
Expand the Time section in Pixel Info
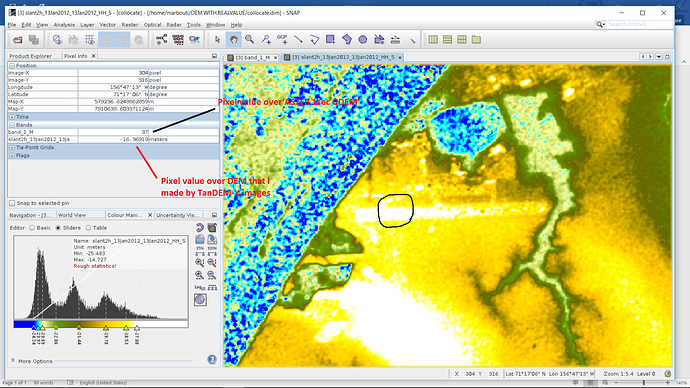coord(12,117)
